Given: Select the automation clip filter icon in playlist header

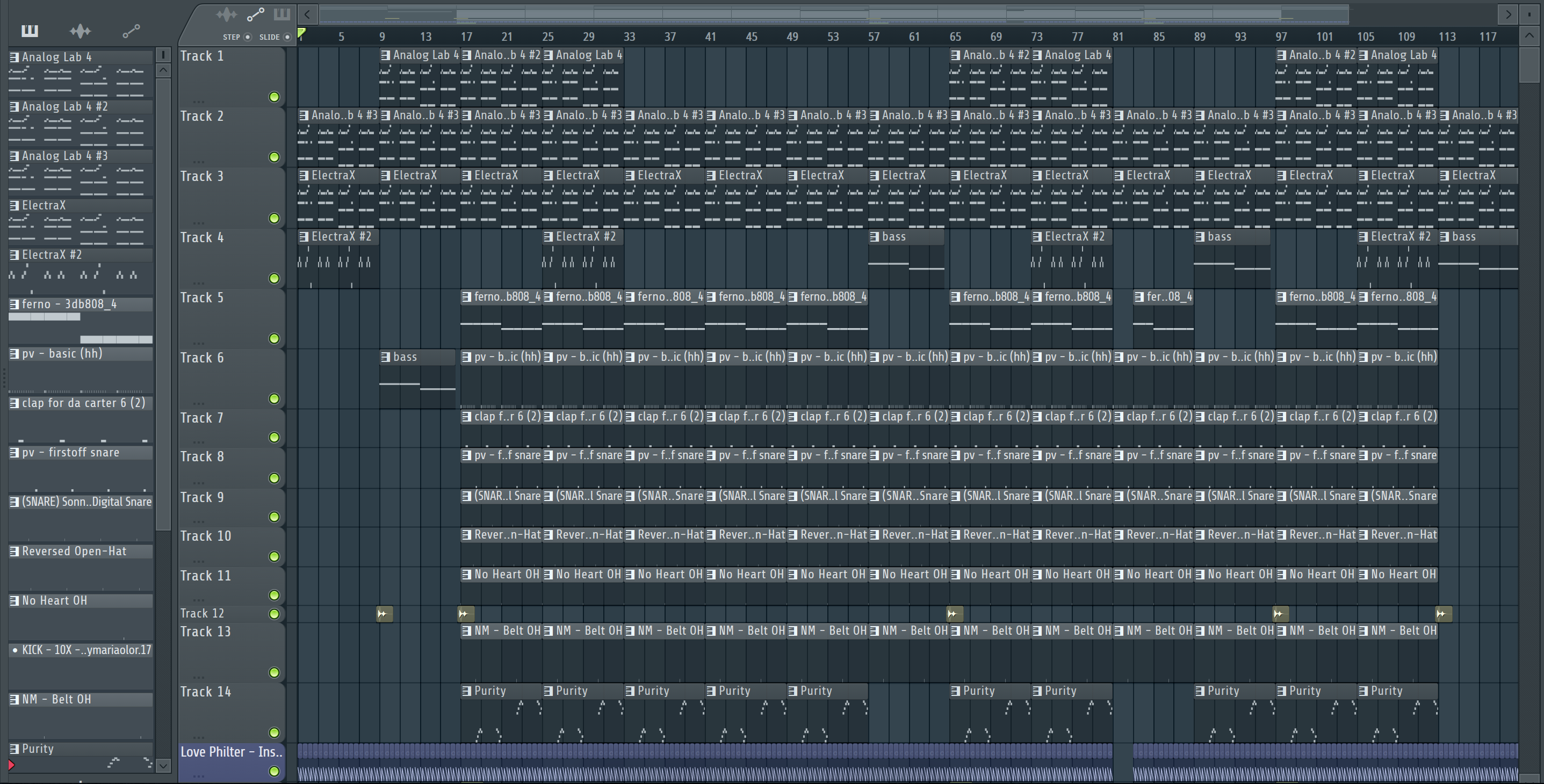Looking at the screenshot, I should pos(256,15).
